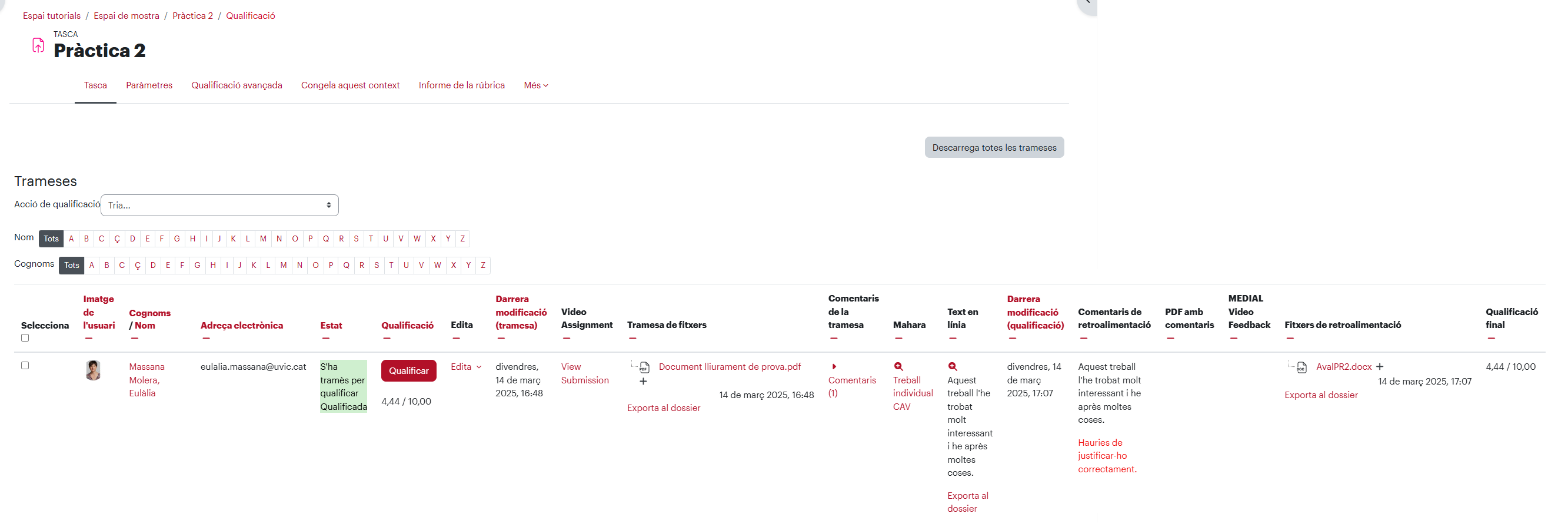Open the Paràmetres tab

coord(149,85)
